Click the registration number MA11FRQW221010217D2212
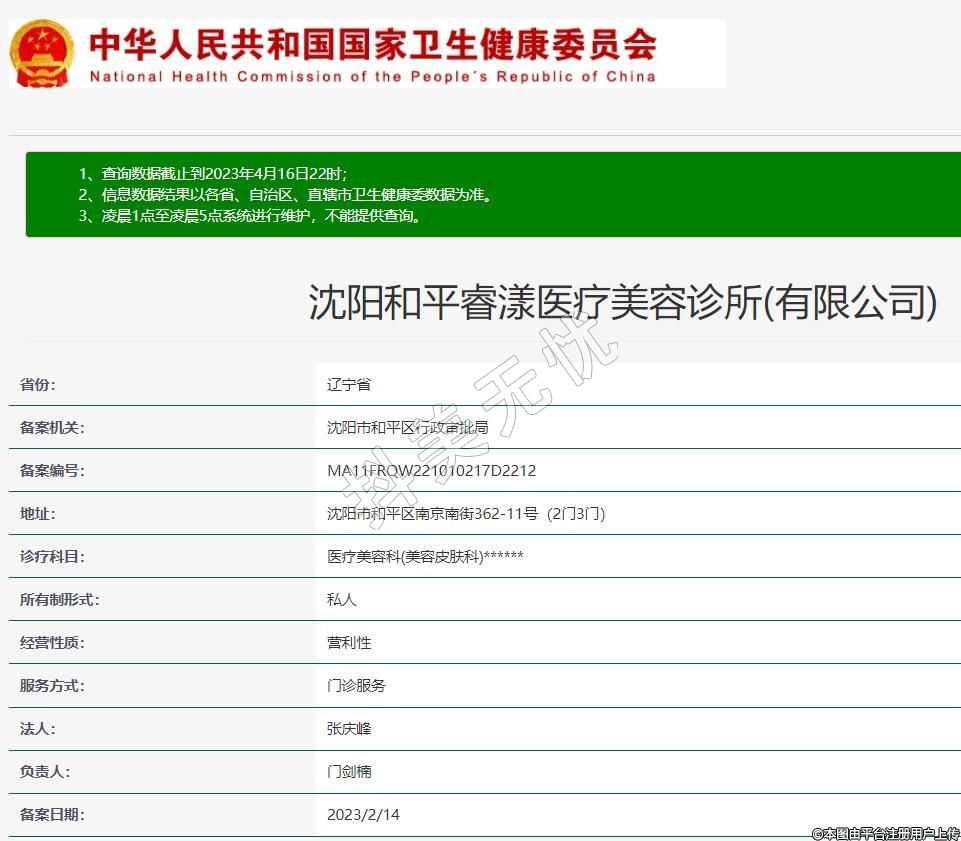Viewport: 961px width, 841px height. point(431,471)
